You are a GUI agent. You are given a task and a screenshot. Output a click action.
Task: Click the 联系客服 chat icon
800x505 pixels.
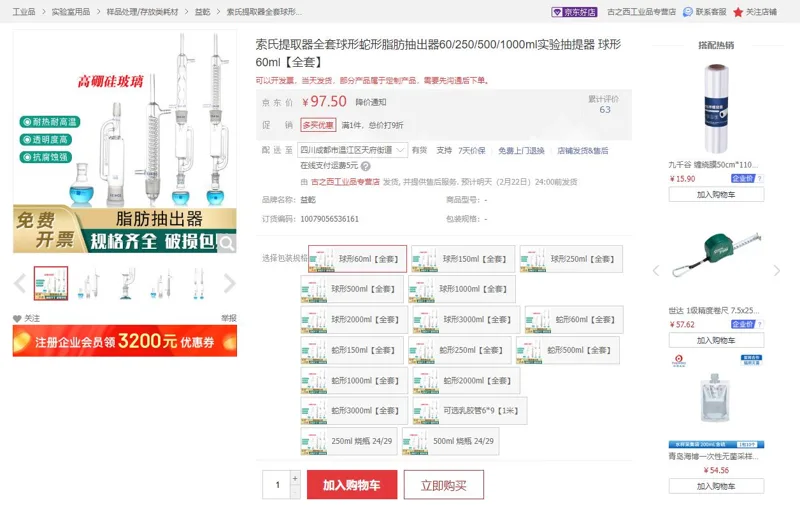688,12
